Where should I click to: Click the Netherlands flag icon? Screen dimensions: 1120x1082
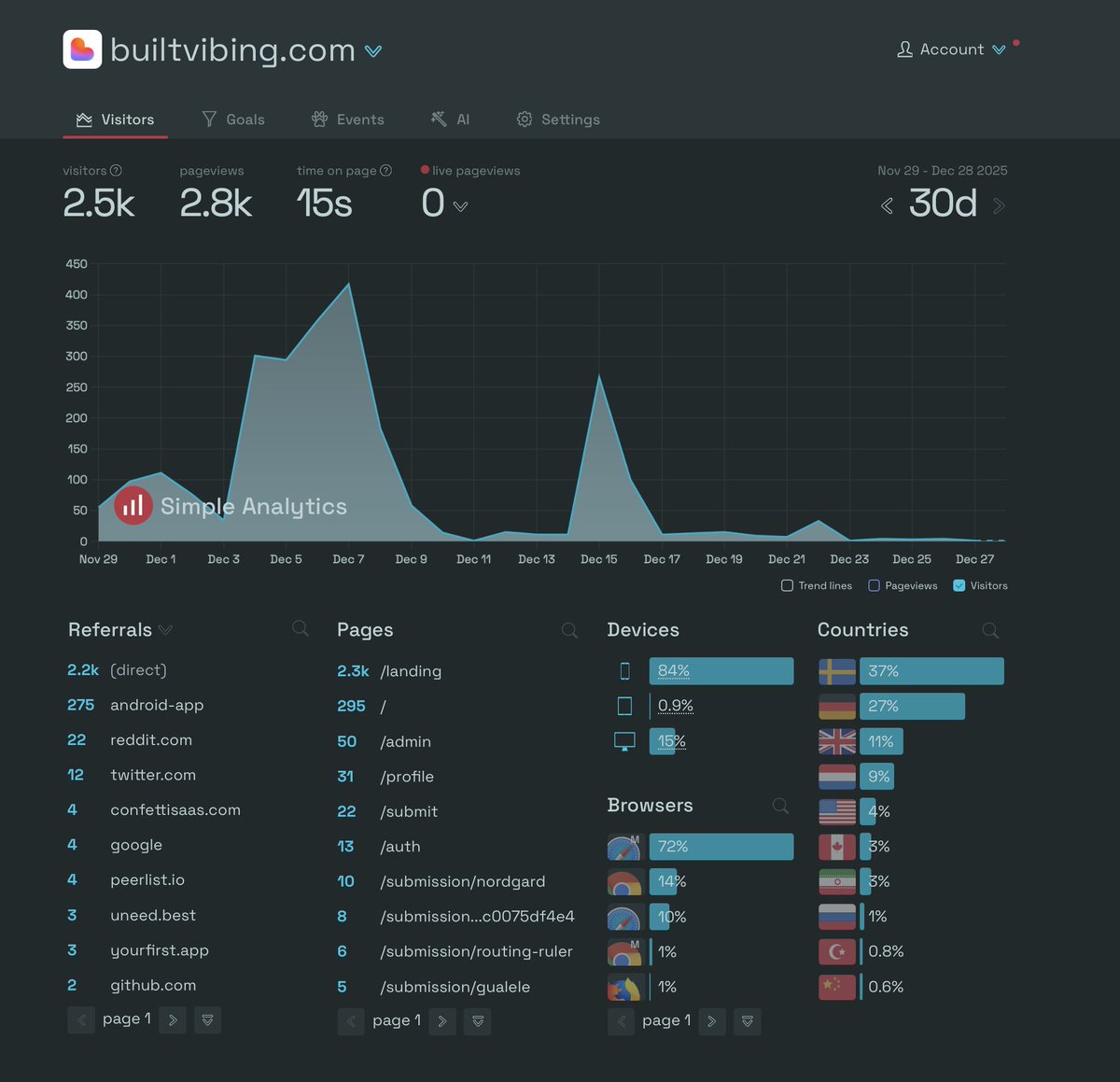pyautogui.click(x=837, y=776)
